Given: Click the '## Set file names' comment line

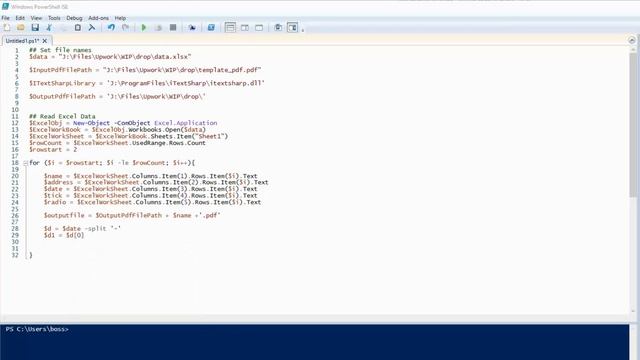Looking at the screenshot, I should pos(60,50).
